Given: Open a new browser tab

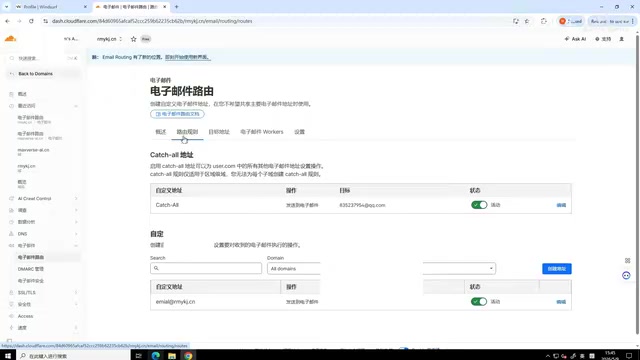Looking at the screenshot, I should (177, 7).
